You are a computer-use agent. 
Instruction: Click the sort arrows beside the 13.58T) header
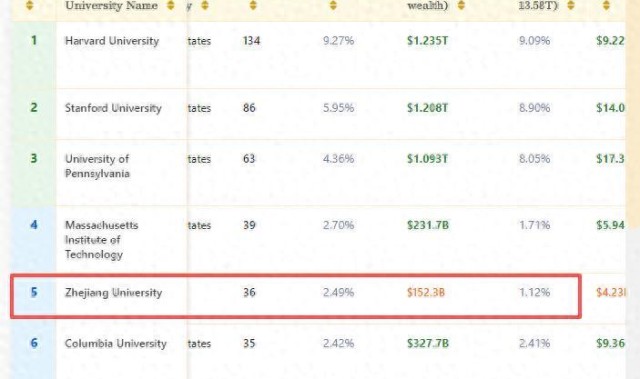tap(571, 5)
